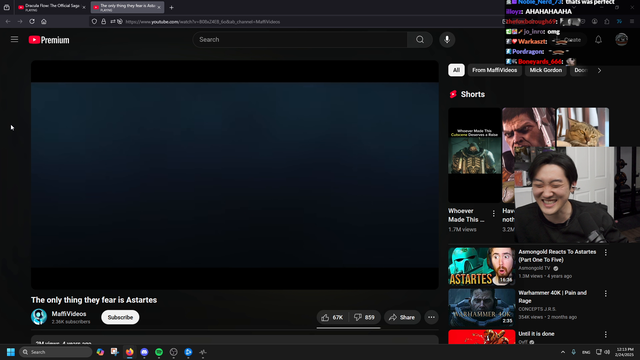The height and width of the screenshot is (360, 640).
Task: Open options menu for Pain and Rage video
Action: 606,294
